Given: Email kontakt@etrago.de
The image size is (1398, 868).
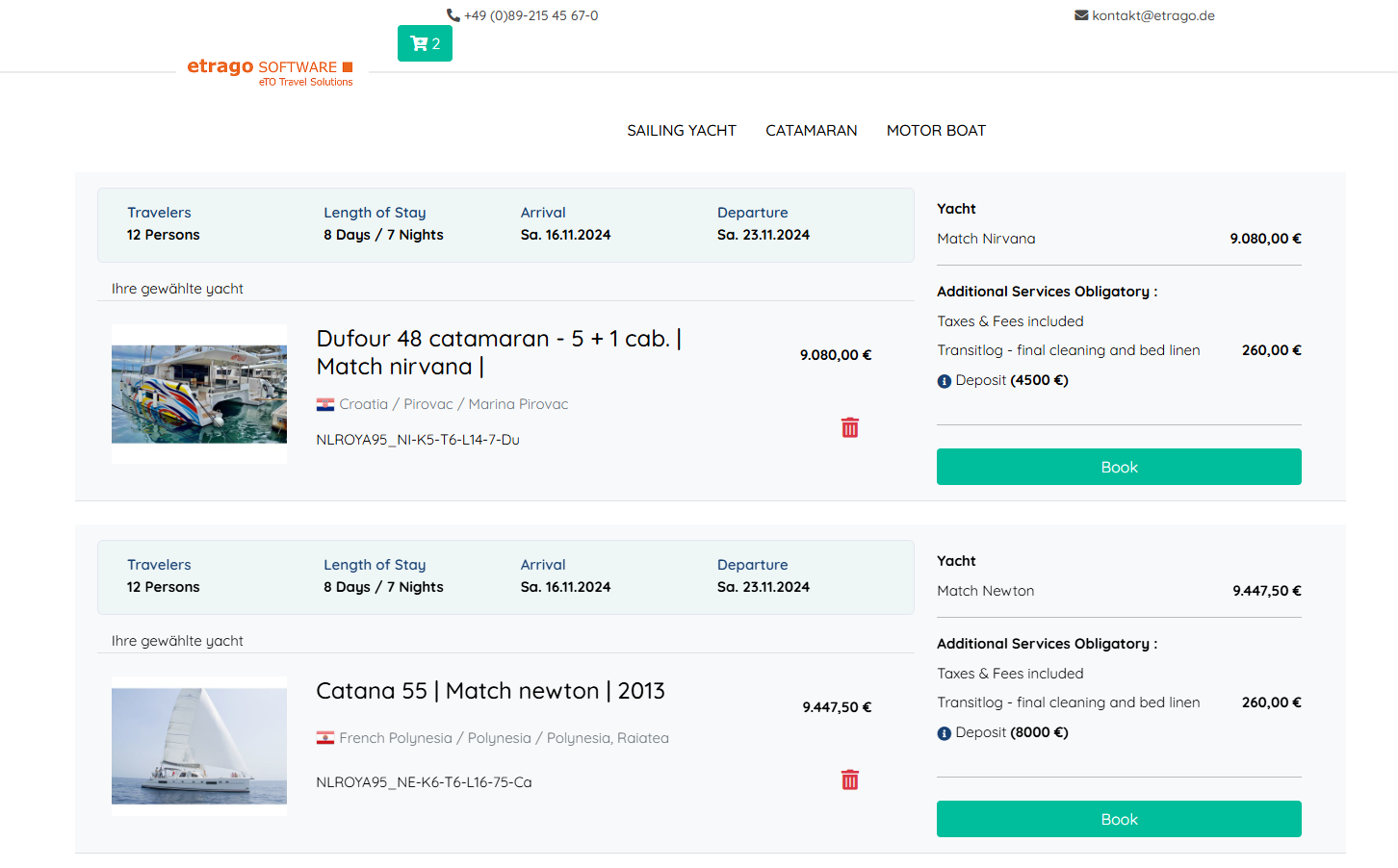Looking at the screenshot, I should (1152, 15).
